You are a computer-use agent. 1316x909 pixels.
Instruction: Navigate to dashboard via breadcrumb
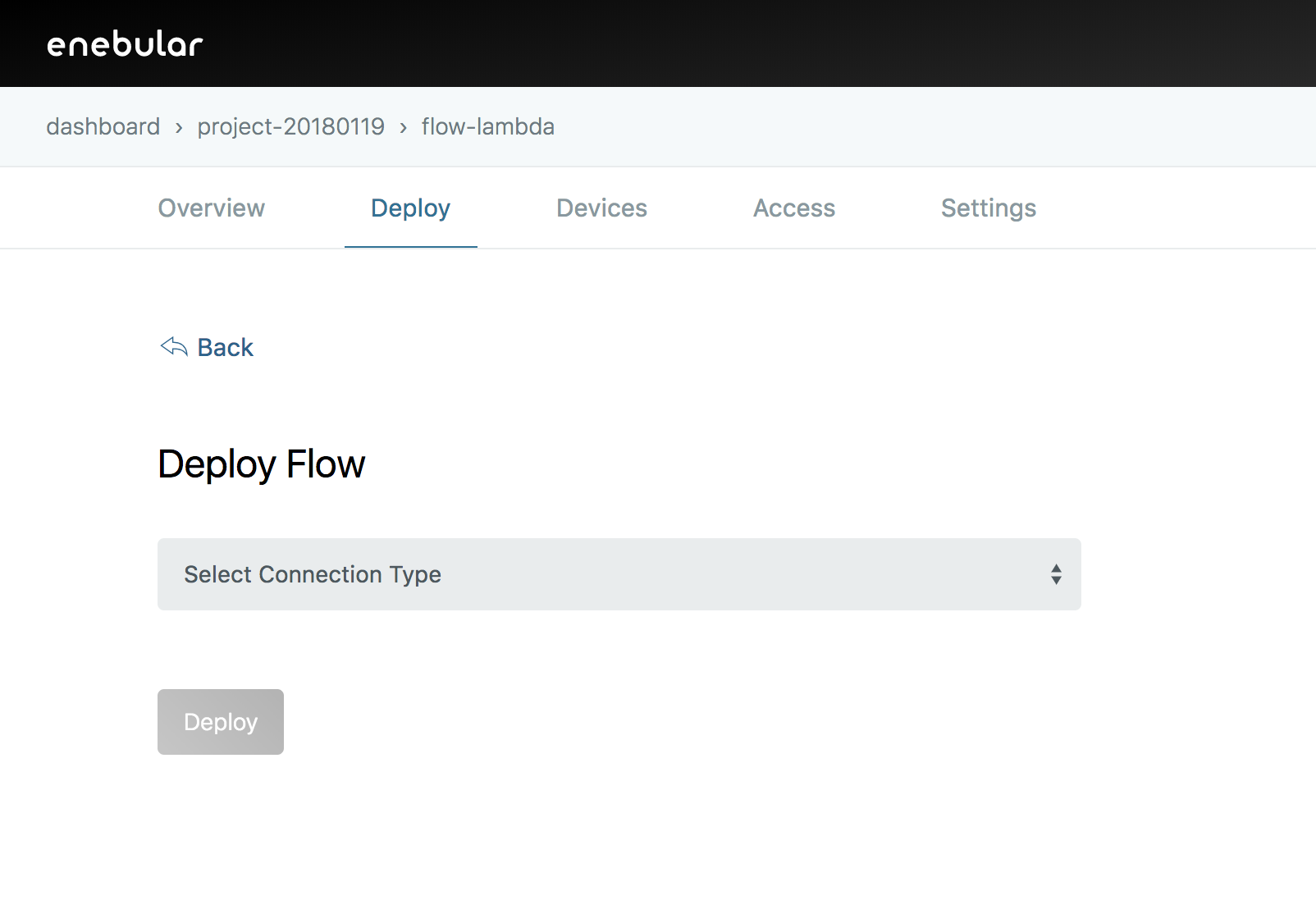(x=103, y=126)
